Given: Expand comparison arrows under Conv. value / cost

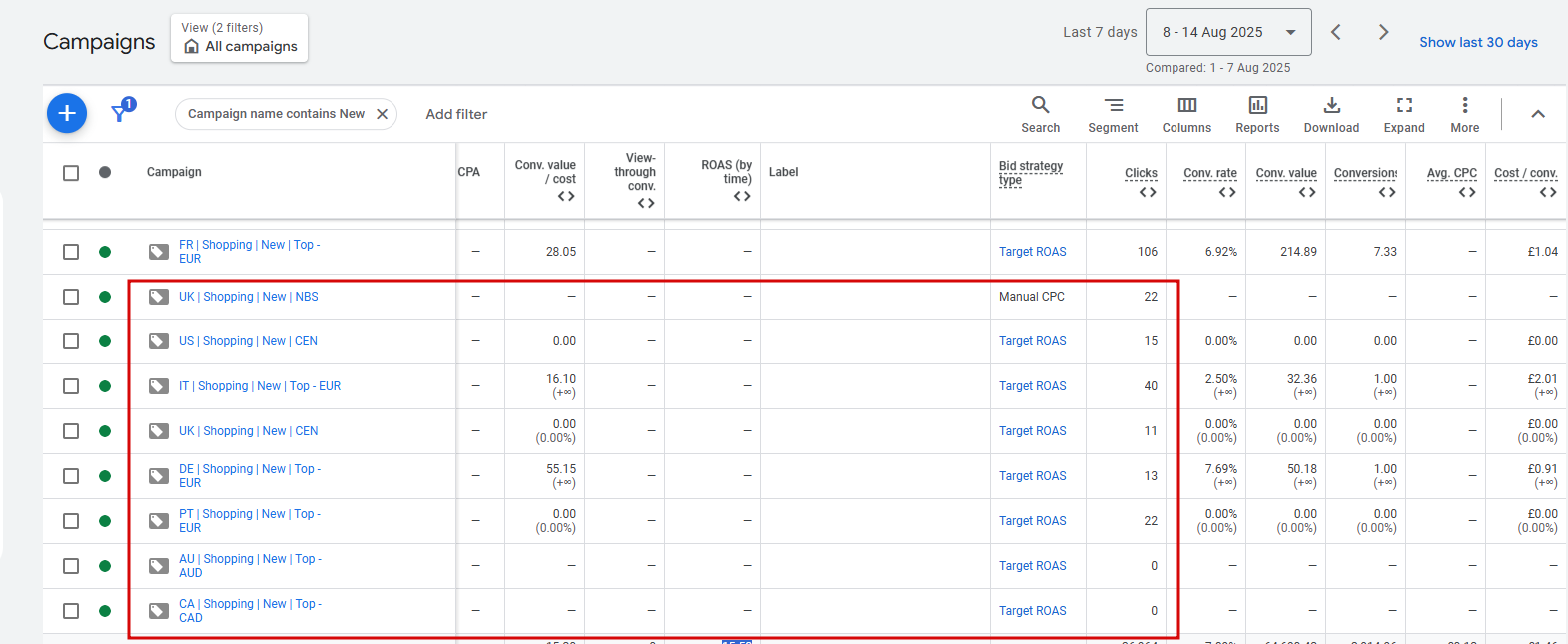Looking at the screenshot, I should (x=566, y=196).
